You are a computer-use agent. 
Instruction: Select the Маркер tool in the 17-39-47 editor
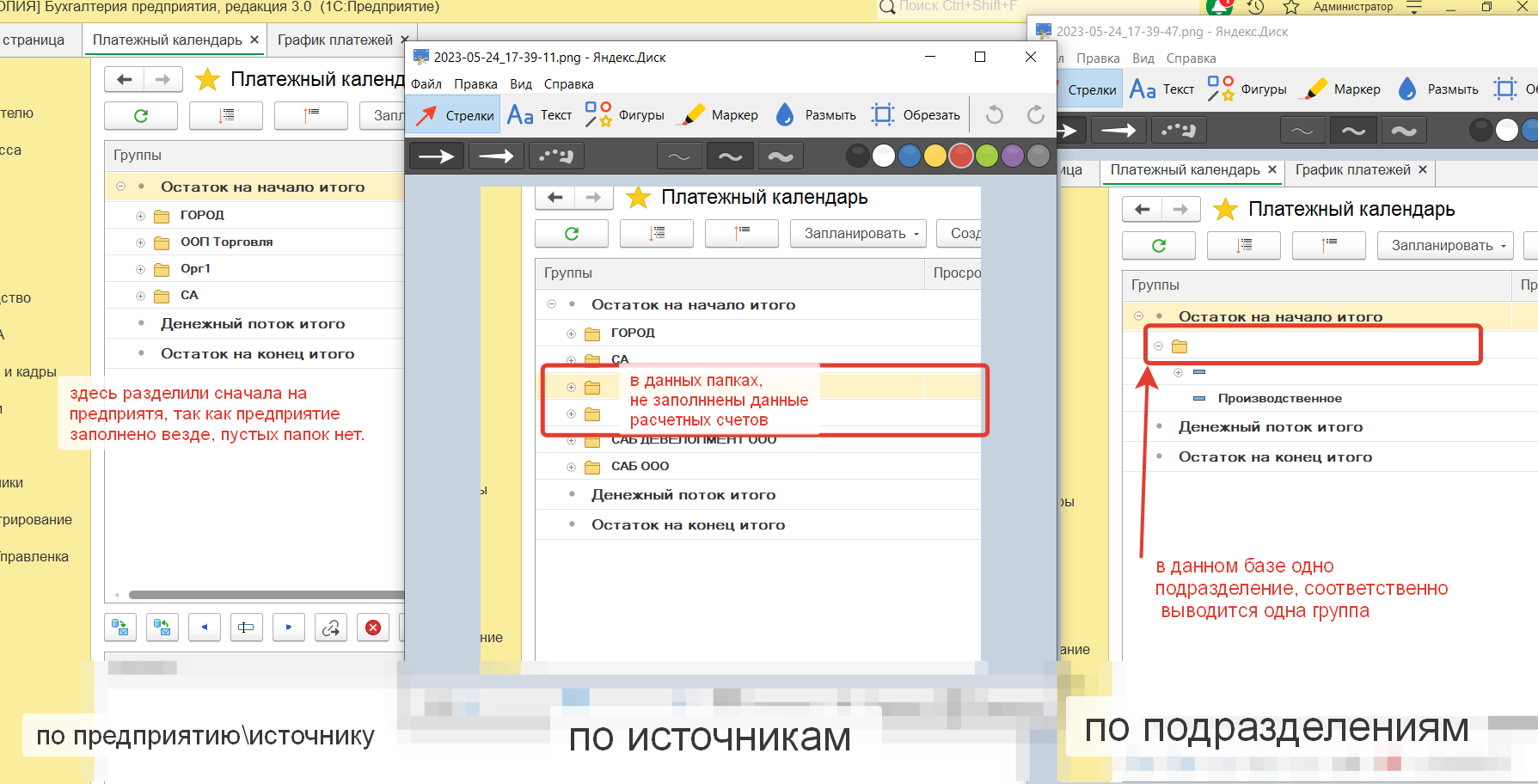[1341, 89]
